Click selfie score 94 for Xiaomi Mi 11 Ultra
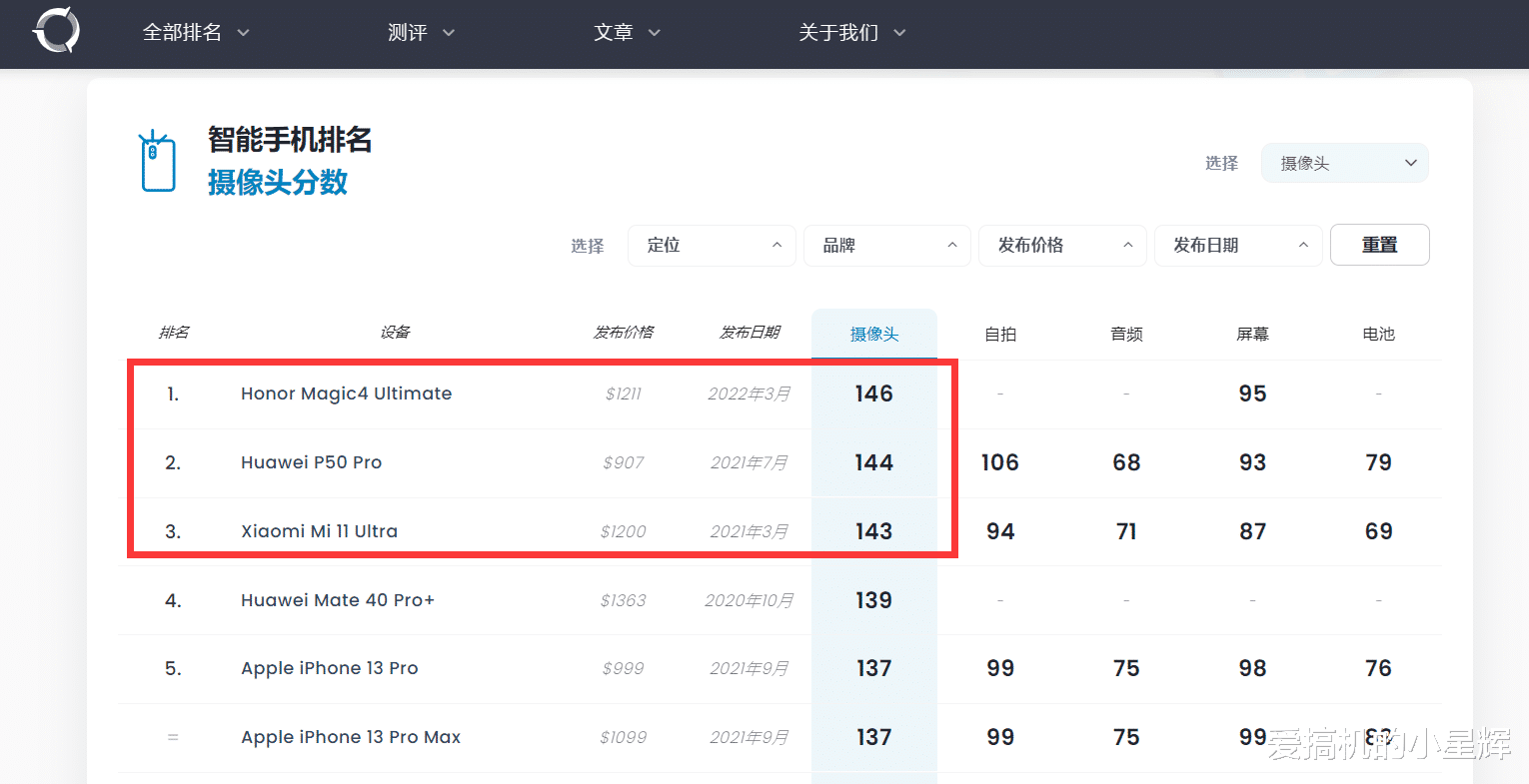Screen dimensions: 1529x784 [1000, 531]
